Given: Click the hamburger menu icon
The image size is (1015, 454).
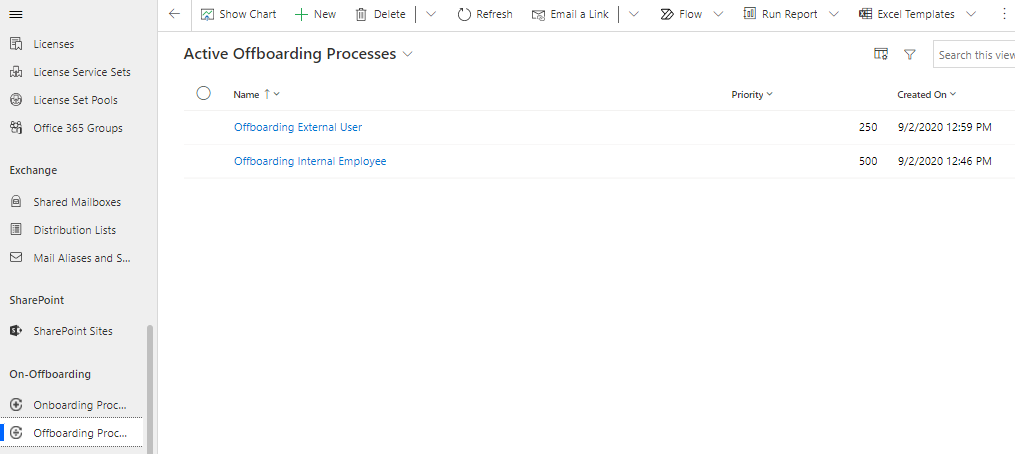Looking at the screenshot, I should (x=16, y=14).
